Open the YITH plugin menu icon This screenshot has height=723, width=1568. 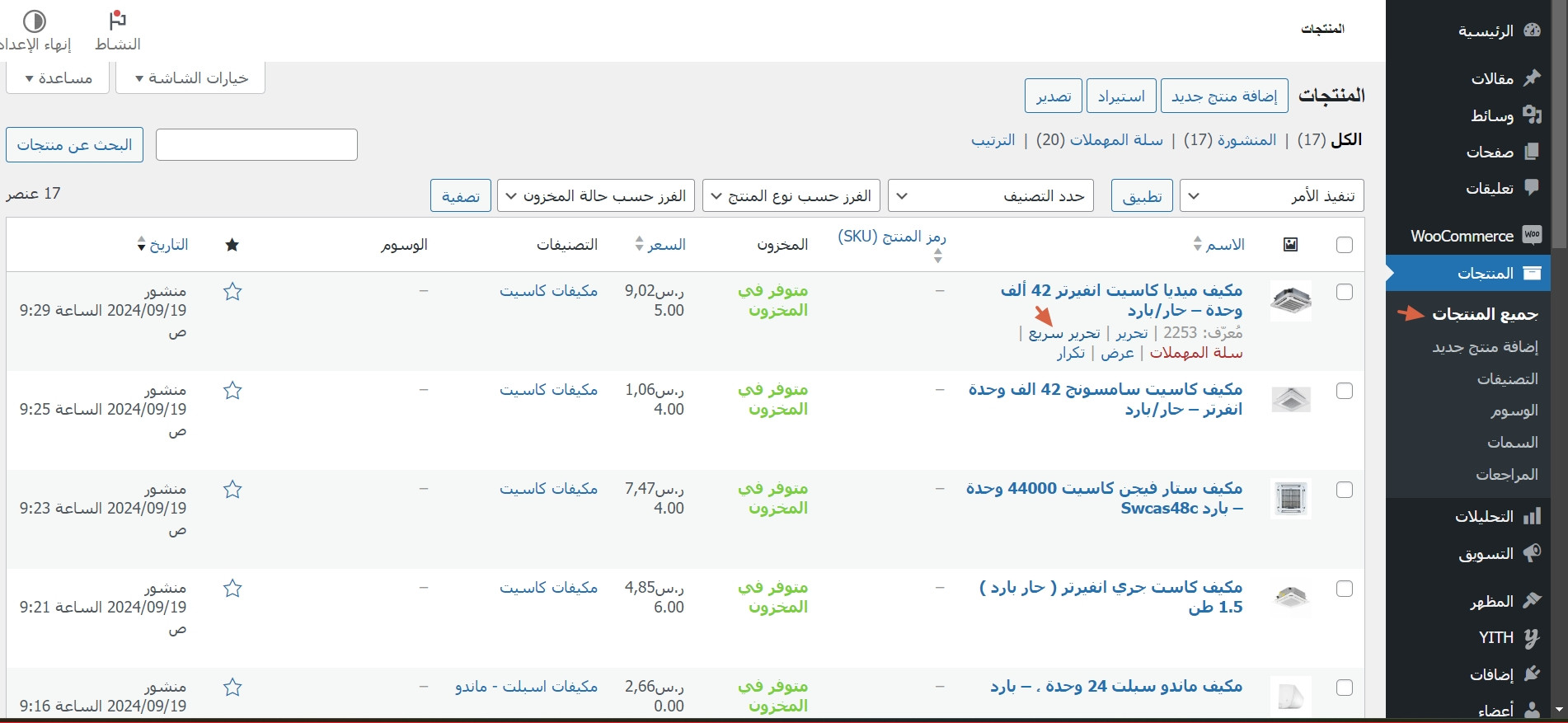pyautogui.click(x=1532, y=638)
